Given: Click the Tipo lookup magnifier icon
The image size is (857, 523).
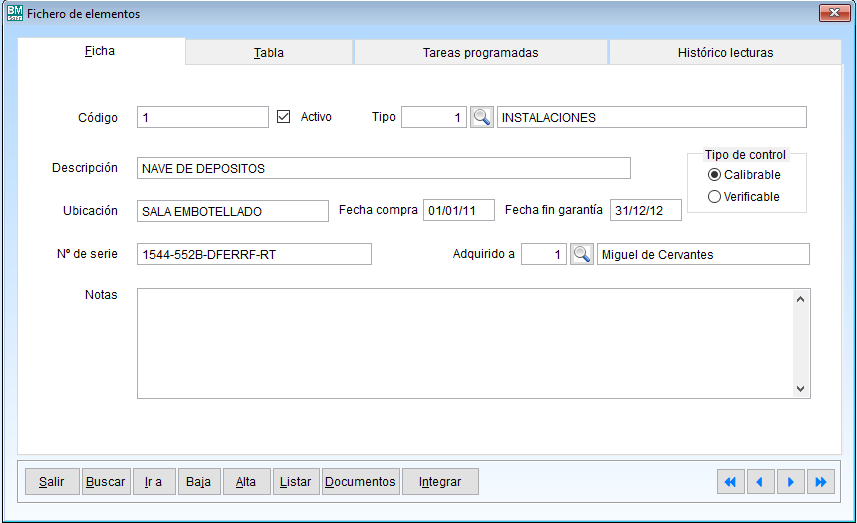Looking at the screenshot, I should (x=482, y=117).
